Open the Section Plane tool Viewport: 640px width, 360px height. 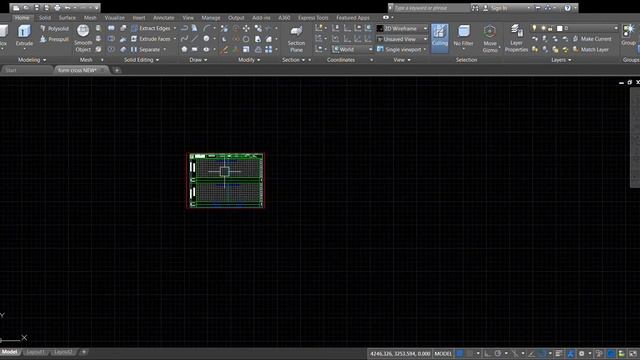tap(296, 39)
